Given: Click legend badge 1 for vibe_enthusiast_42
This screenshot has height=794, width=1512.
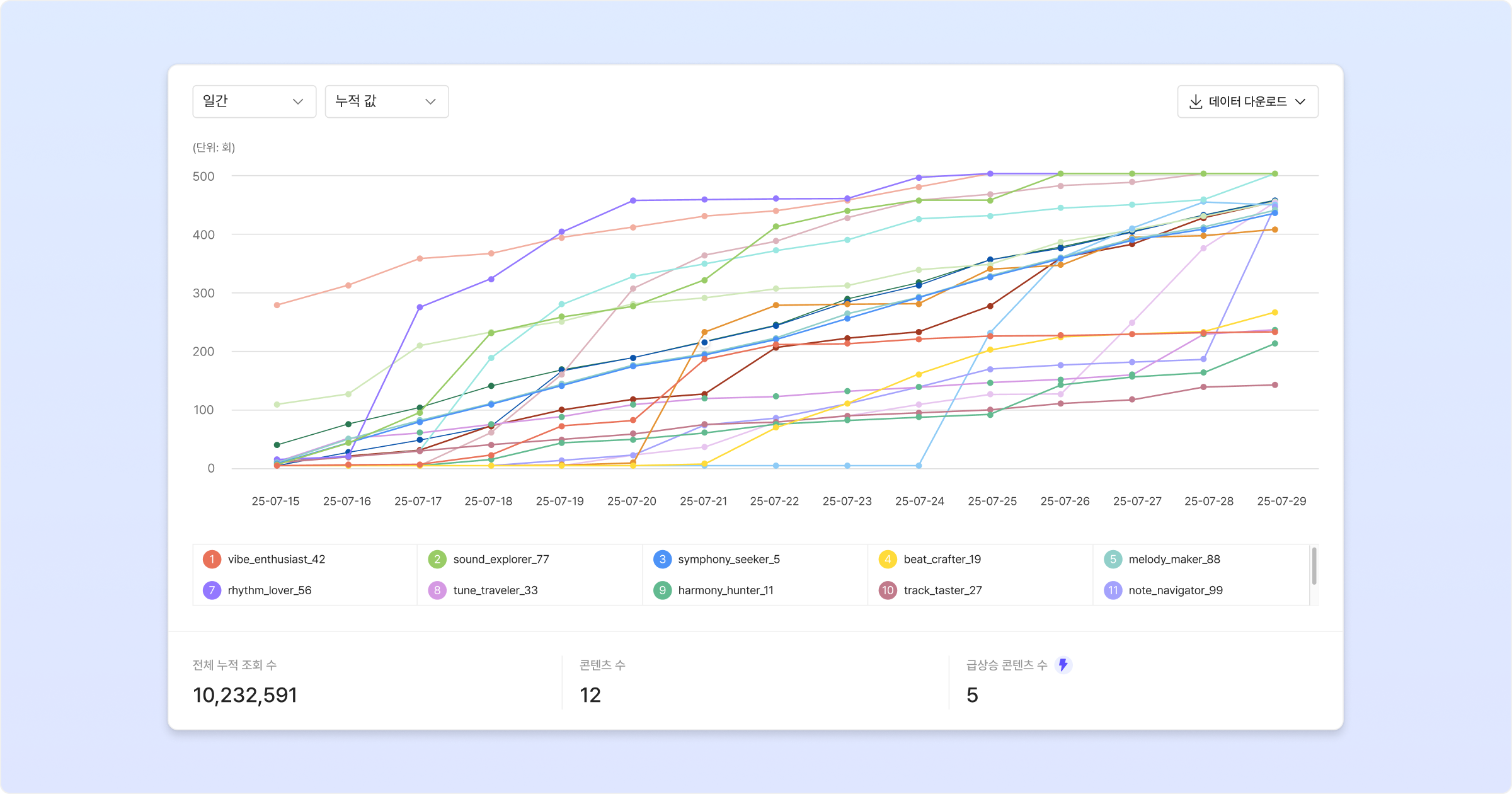Looking at the screenshot, I should [x=212, y=559].
